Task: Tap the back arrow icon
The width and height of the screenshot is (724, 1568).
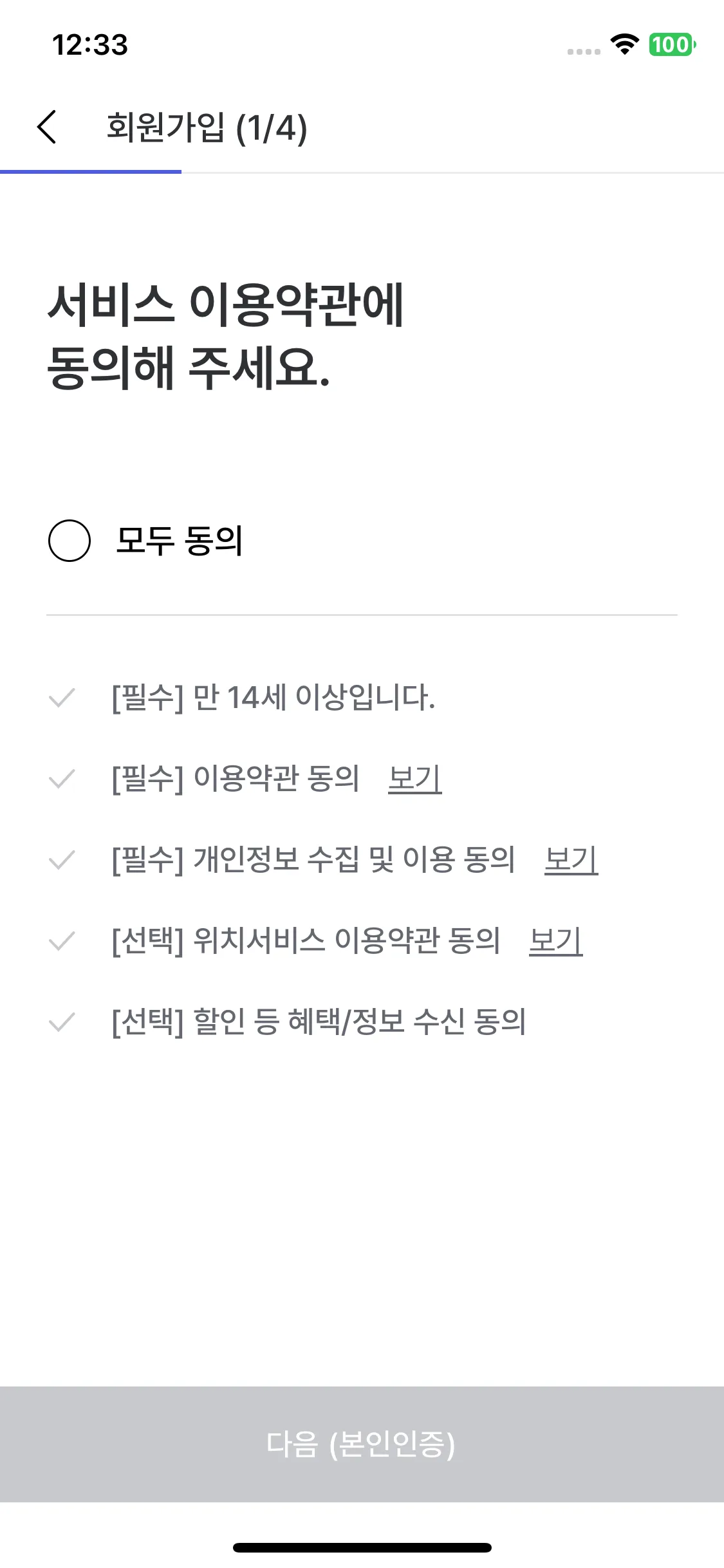Action: click(x=47, y=127)
